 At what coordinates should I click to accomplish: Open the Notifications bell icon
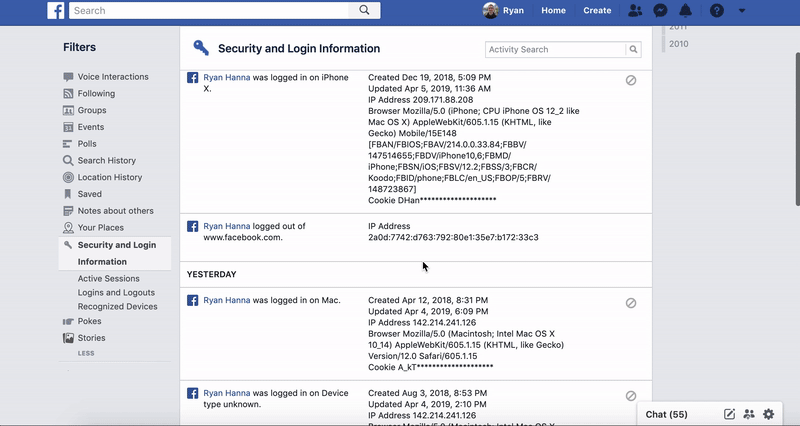[x=685, y=10]
